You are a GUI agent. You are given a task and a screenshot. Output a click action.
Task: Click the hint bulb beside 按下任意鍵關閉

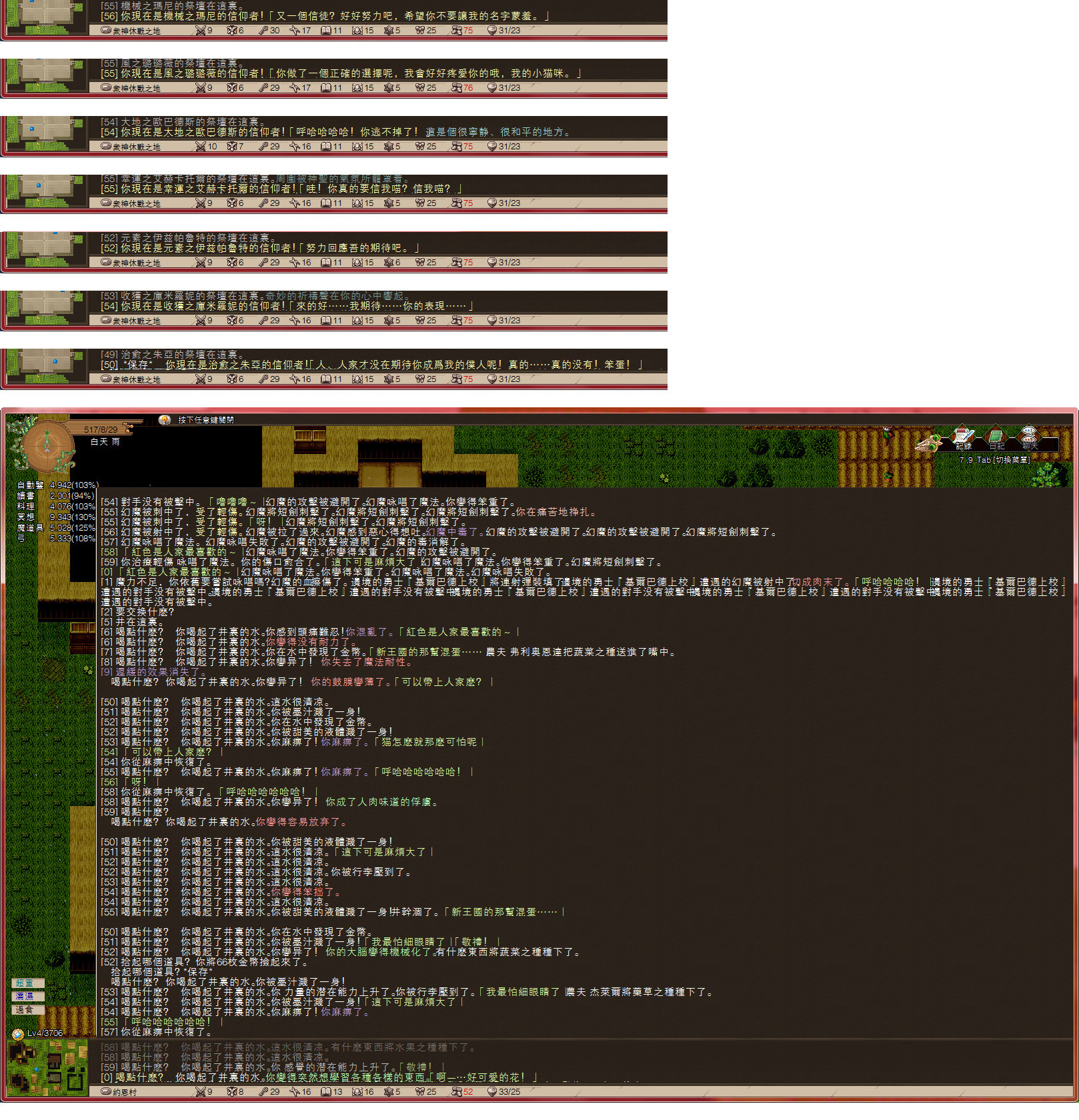click(x=165, y=420)
